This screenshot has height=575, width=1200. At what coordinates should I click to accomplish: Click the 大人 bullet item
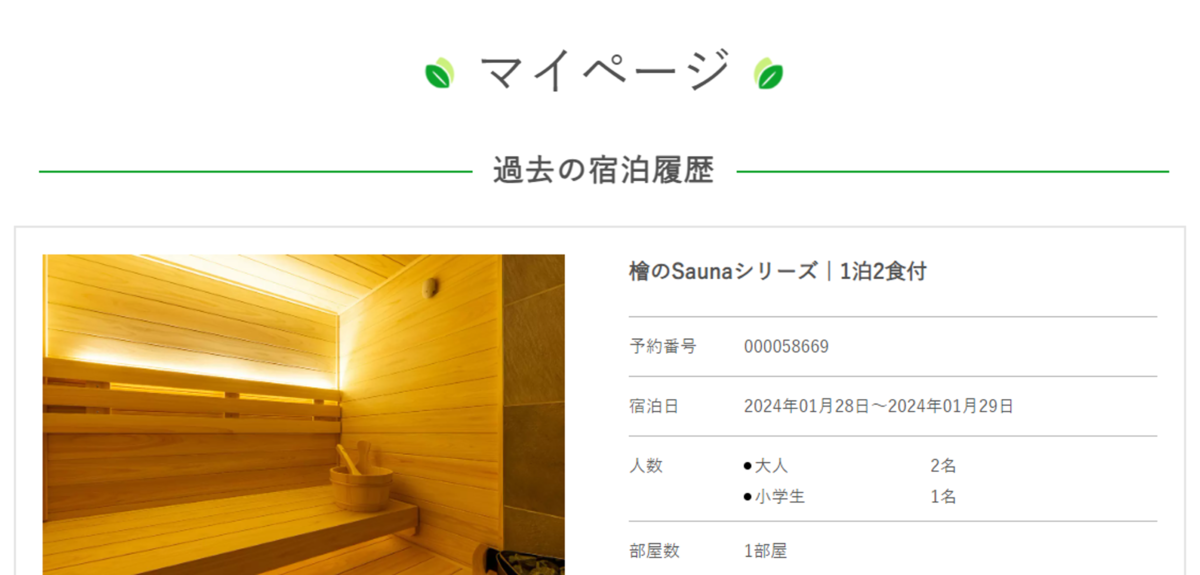point(765,466)
